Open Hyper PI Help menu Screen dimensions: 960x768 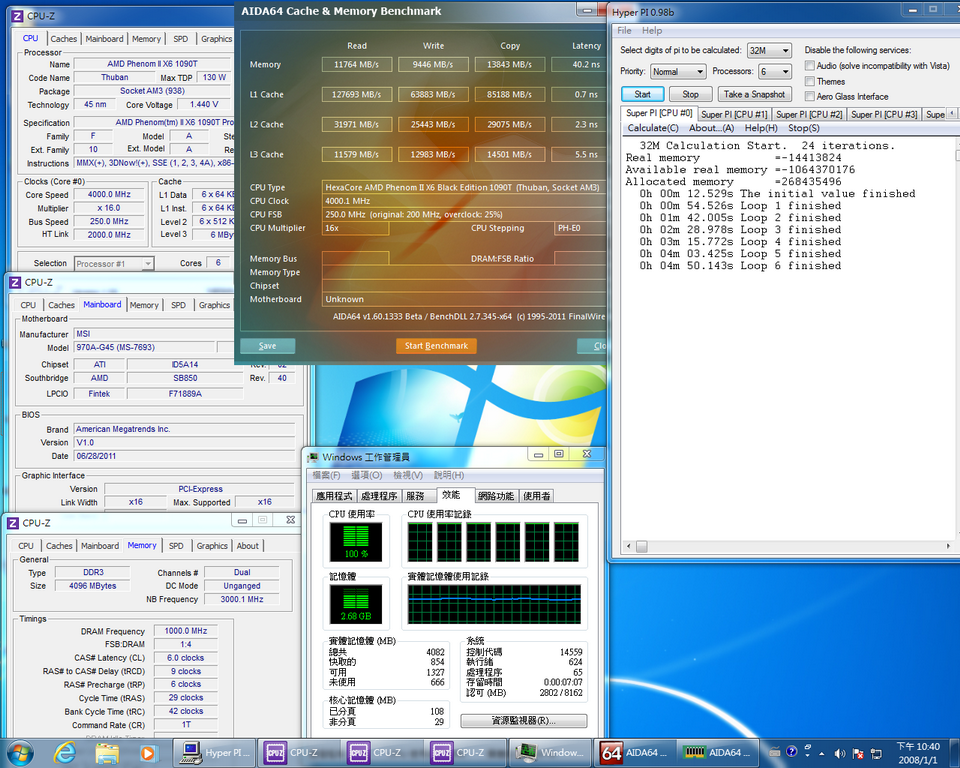click(x=651, y=31)
